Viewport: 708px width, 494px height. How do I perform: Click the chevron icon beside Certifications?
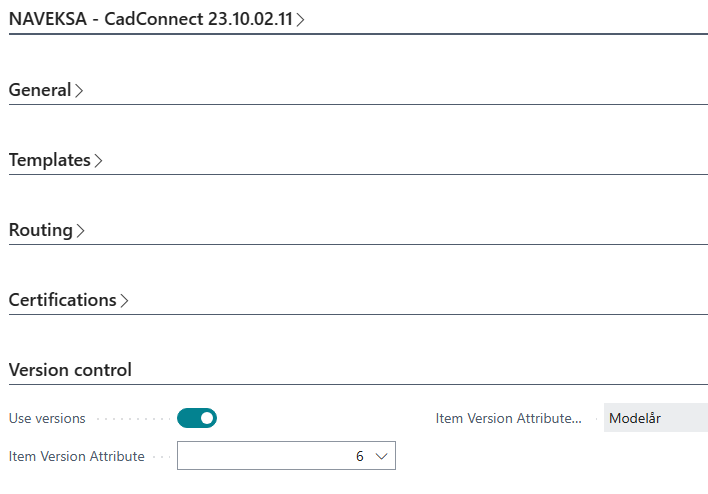pyautogui.click(x=124, y=300)
